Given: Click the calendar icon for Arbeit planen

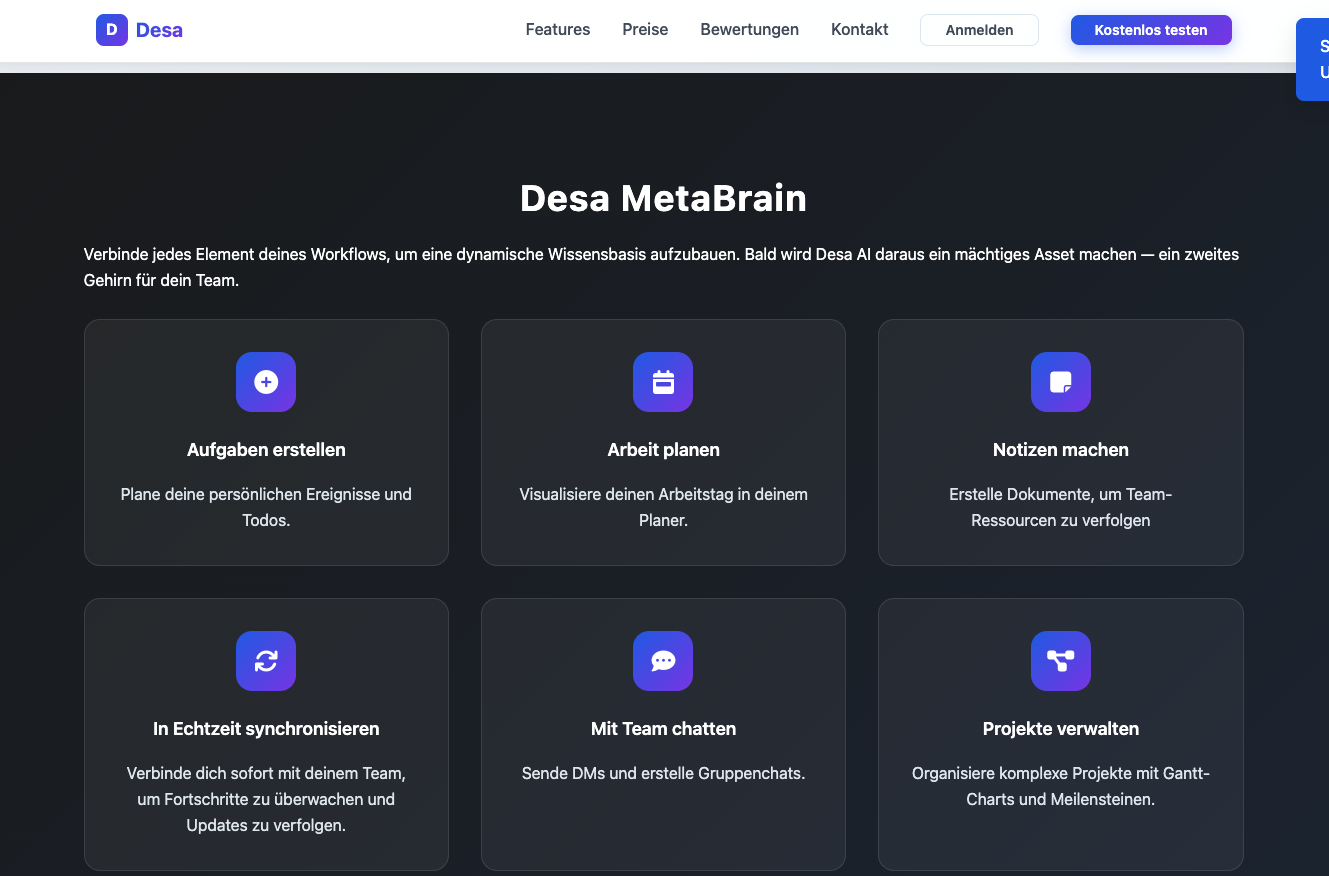Looking at the screenshot, I should pos(663,382).
